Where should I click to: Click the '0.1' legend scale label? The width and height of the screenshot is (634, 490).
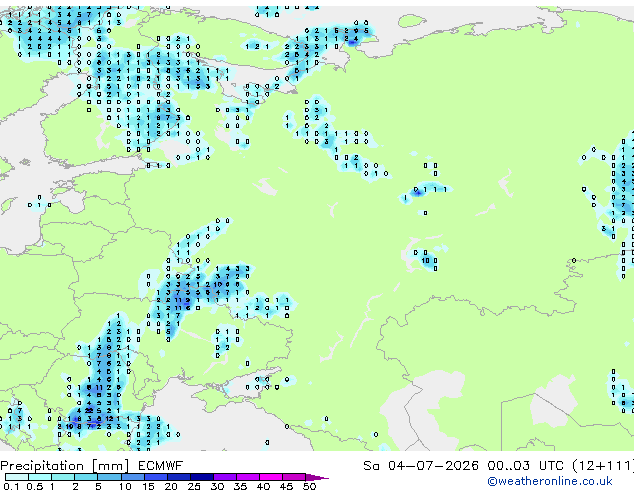11,486
